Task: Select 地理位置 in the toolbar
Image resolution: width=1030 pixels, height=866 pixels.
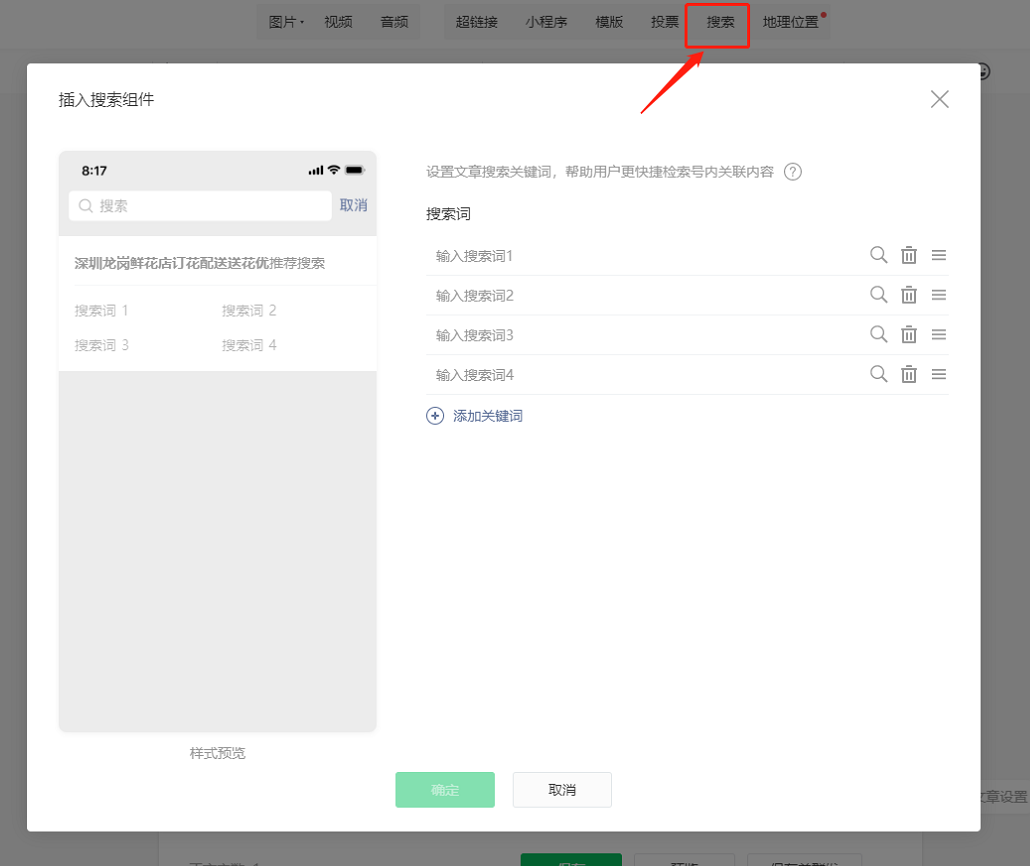Action: click(x=790, y=22)
